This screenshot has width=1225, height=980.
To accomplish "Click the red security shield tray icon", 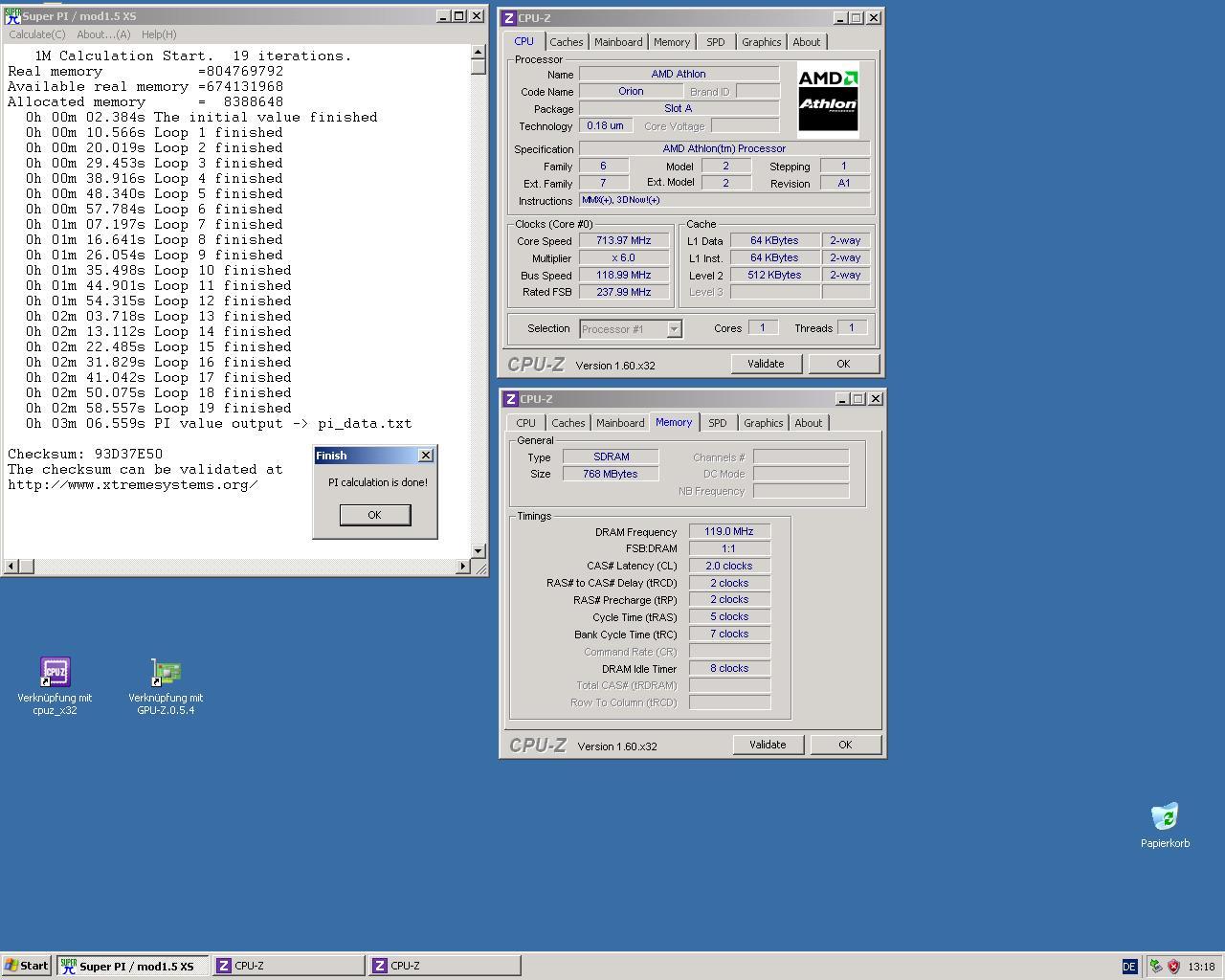I will coord(1173,967).
